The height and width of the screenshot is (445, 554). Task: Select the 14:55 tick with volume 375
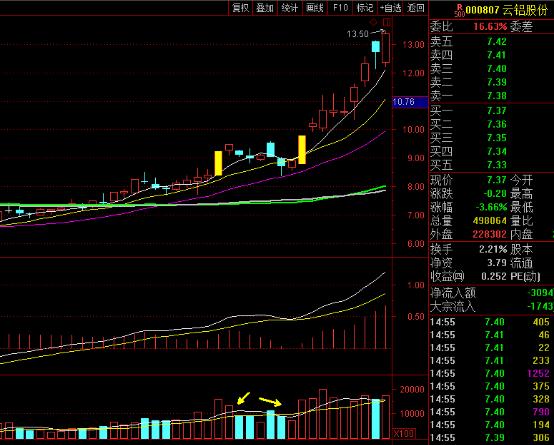point(492,386)
